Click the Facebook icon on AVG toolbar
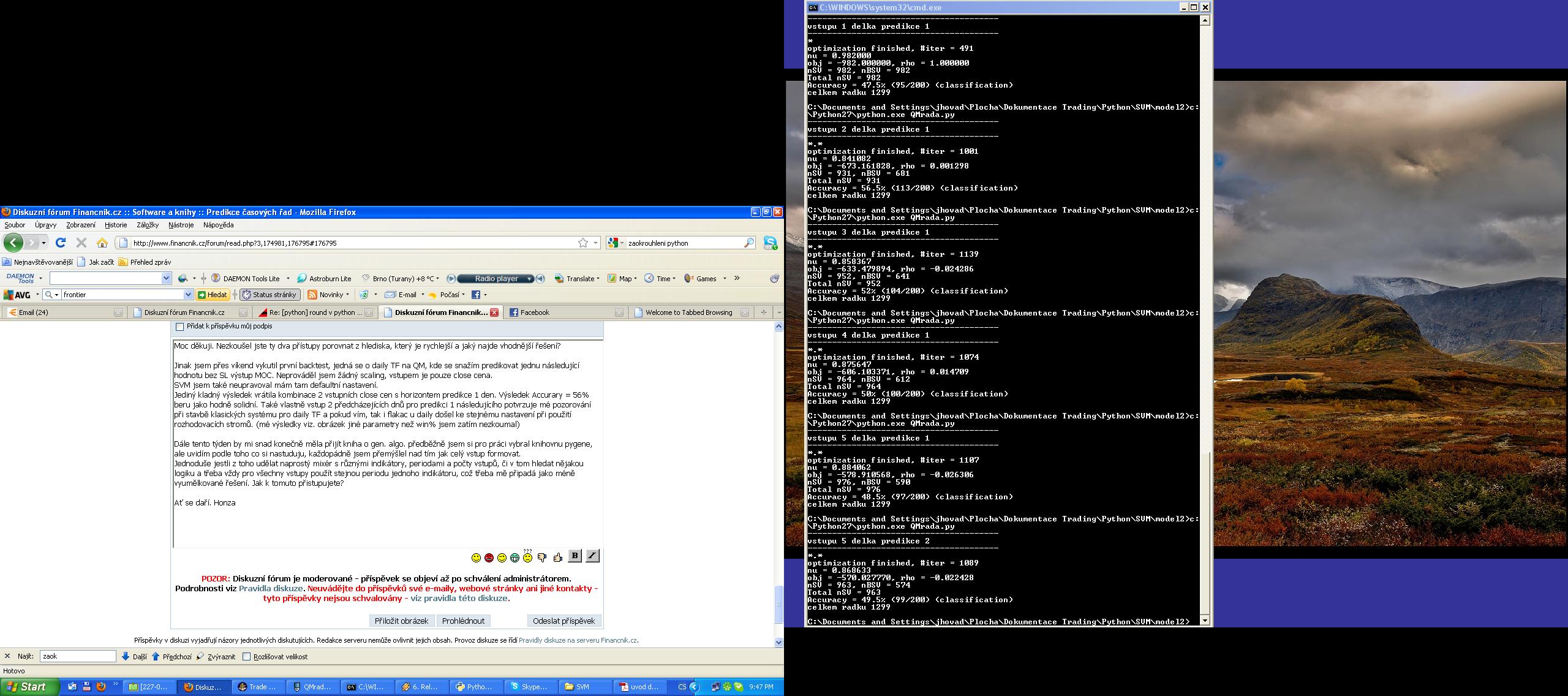Screen dimensions: 1568x696 coord(476,295)
